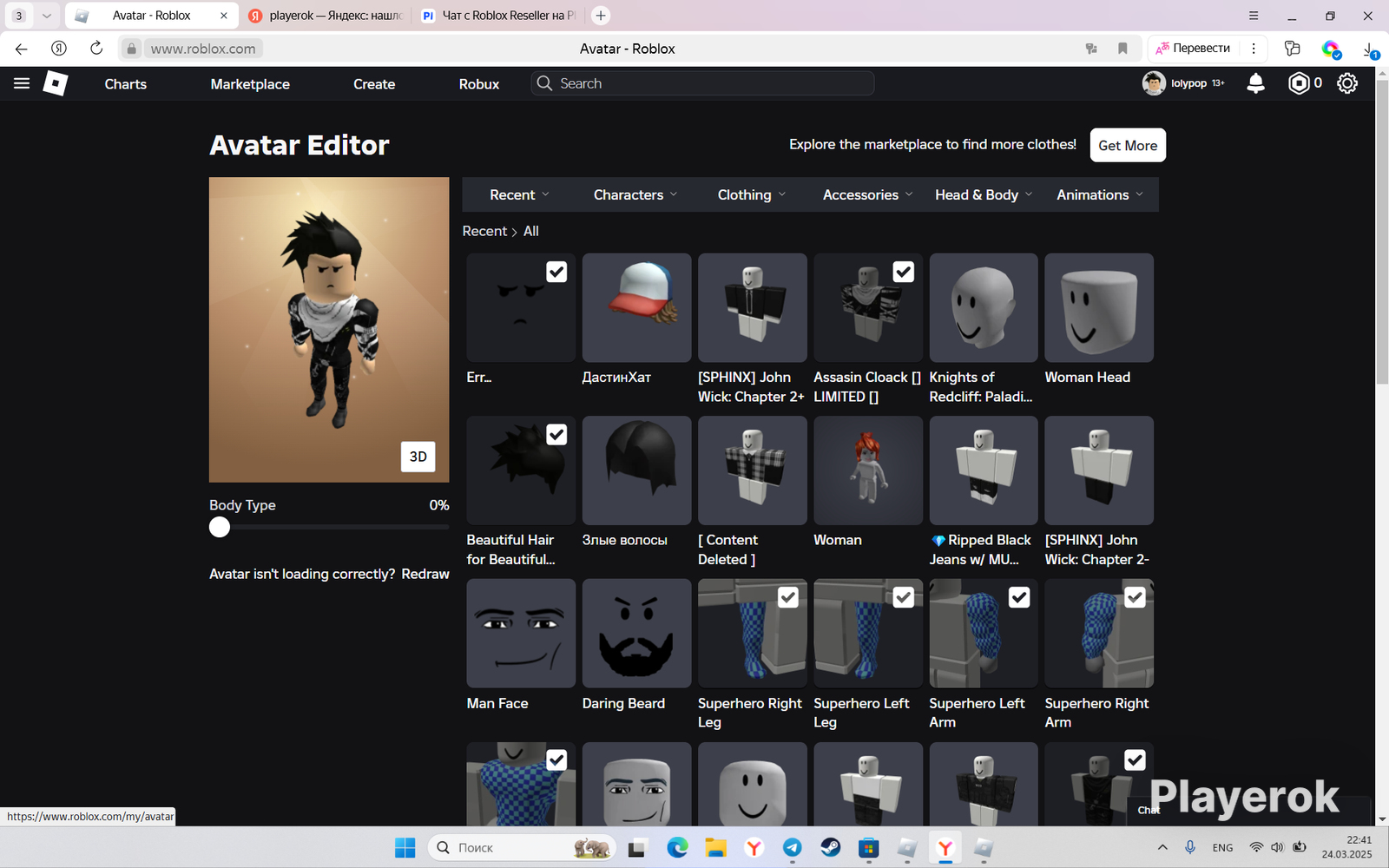Click the Windows taskbar search box
This screenshot has height=868, width=1389.
(522, 847)
